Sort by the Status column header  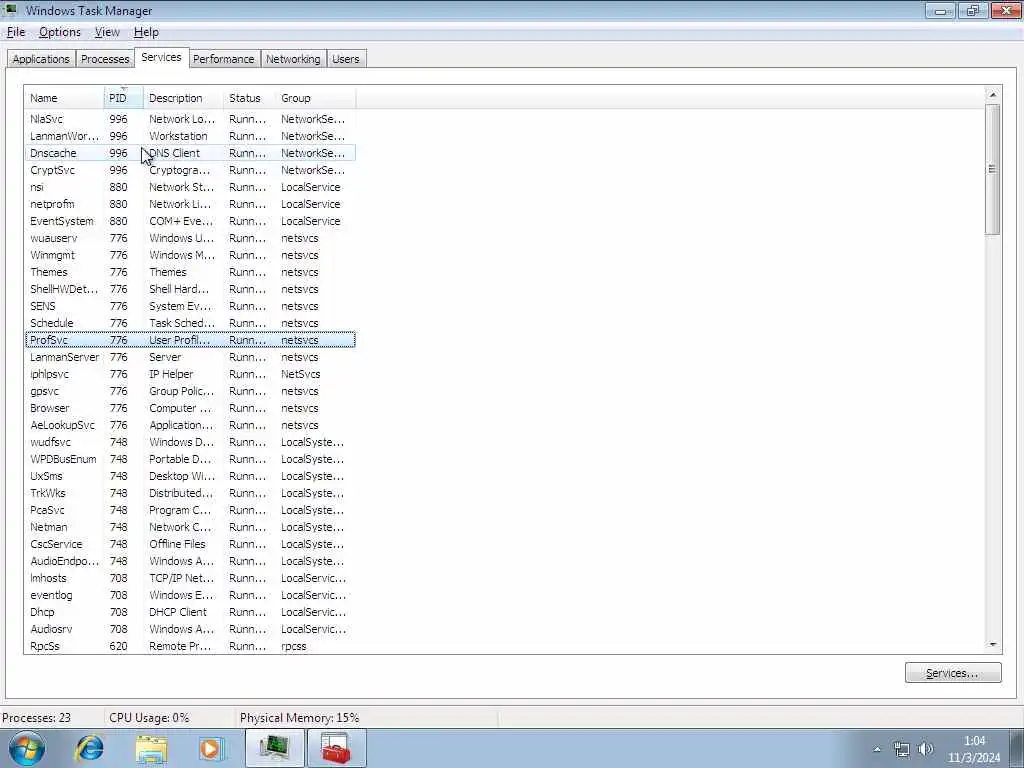click(249, 98)
